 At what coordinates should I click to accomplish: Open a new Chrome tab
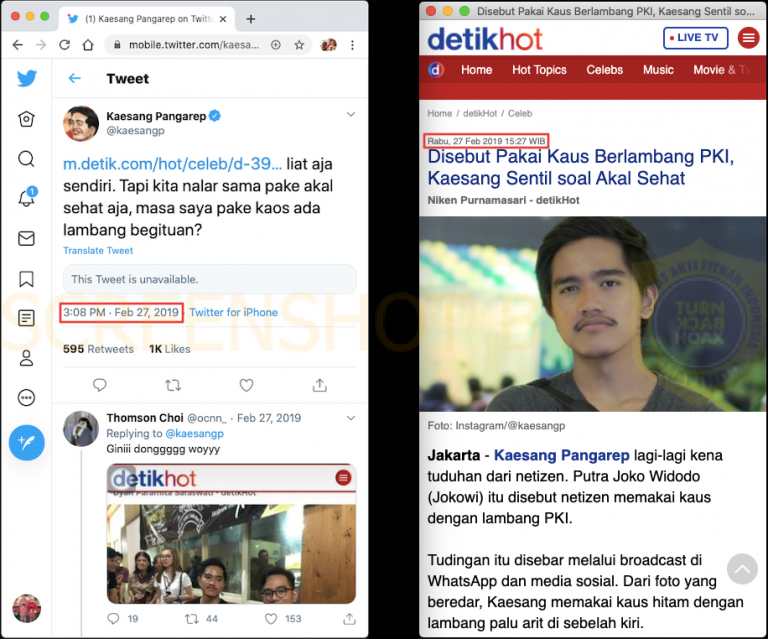tap(251, 19)
